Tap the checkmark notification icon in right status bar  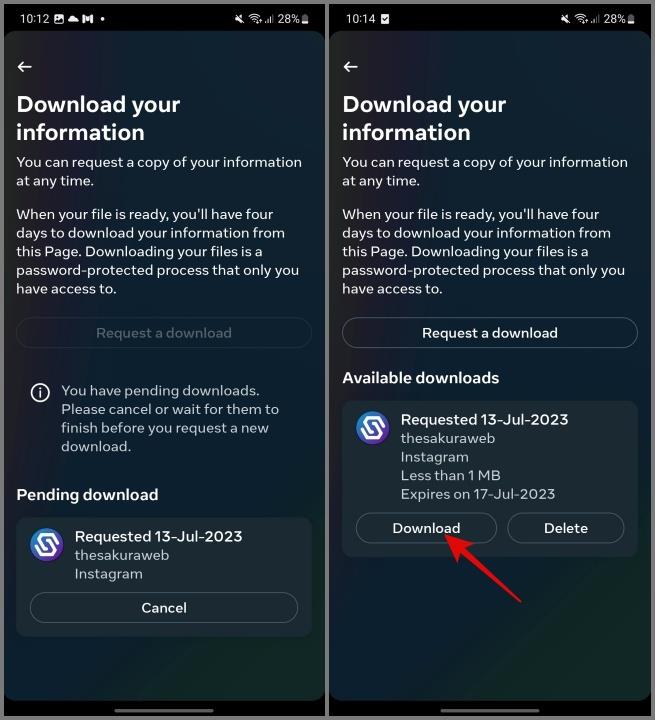click(x=385, y=19)
